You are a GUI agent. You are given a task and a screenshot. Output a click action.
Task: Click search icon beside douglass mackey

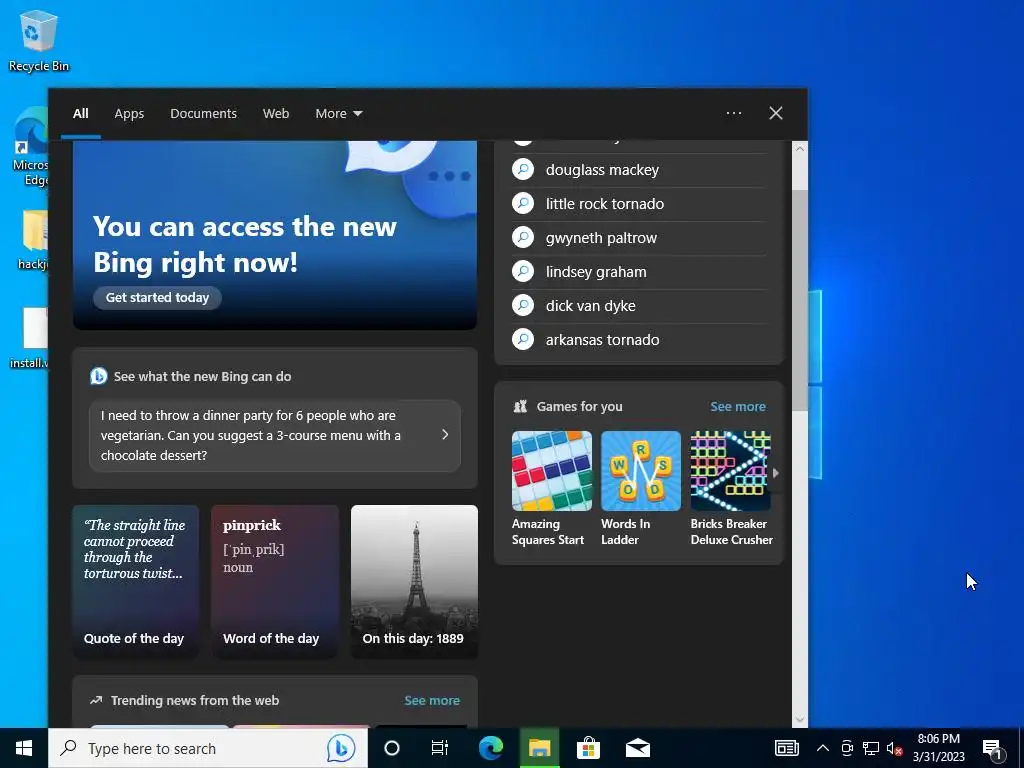523,170
